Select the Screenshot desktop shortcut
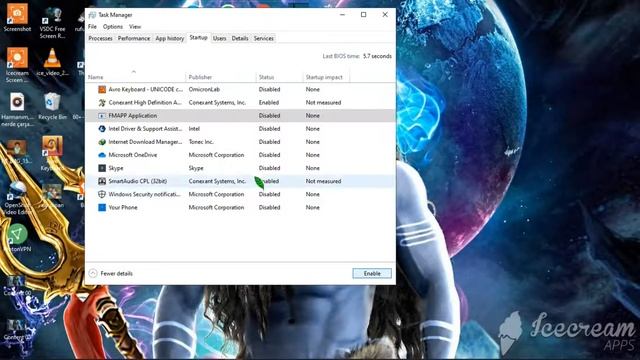This screenshot has width=640, height=360. click(x=17, y=18)
